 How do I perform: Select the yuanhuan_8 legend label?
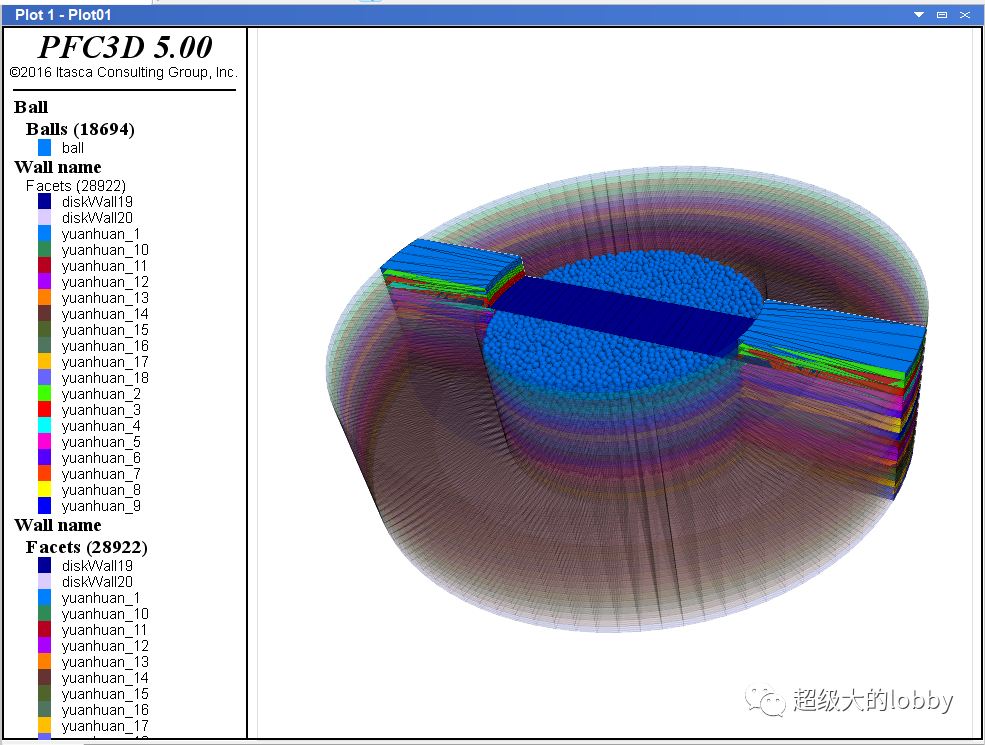coord(101,490)
